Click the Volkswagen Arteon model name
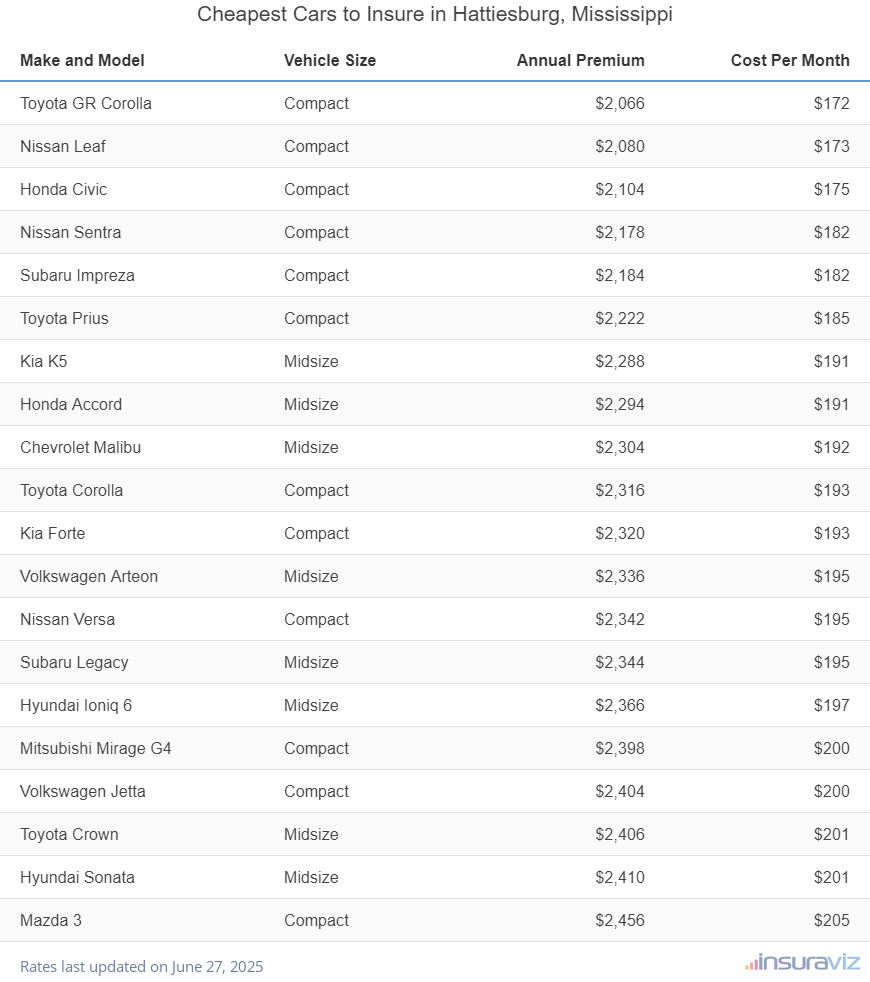 (x=89, y=576)
